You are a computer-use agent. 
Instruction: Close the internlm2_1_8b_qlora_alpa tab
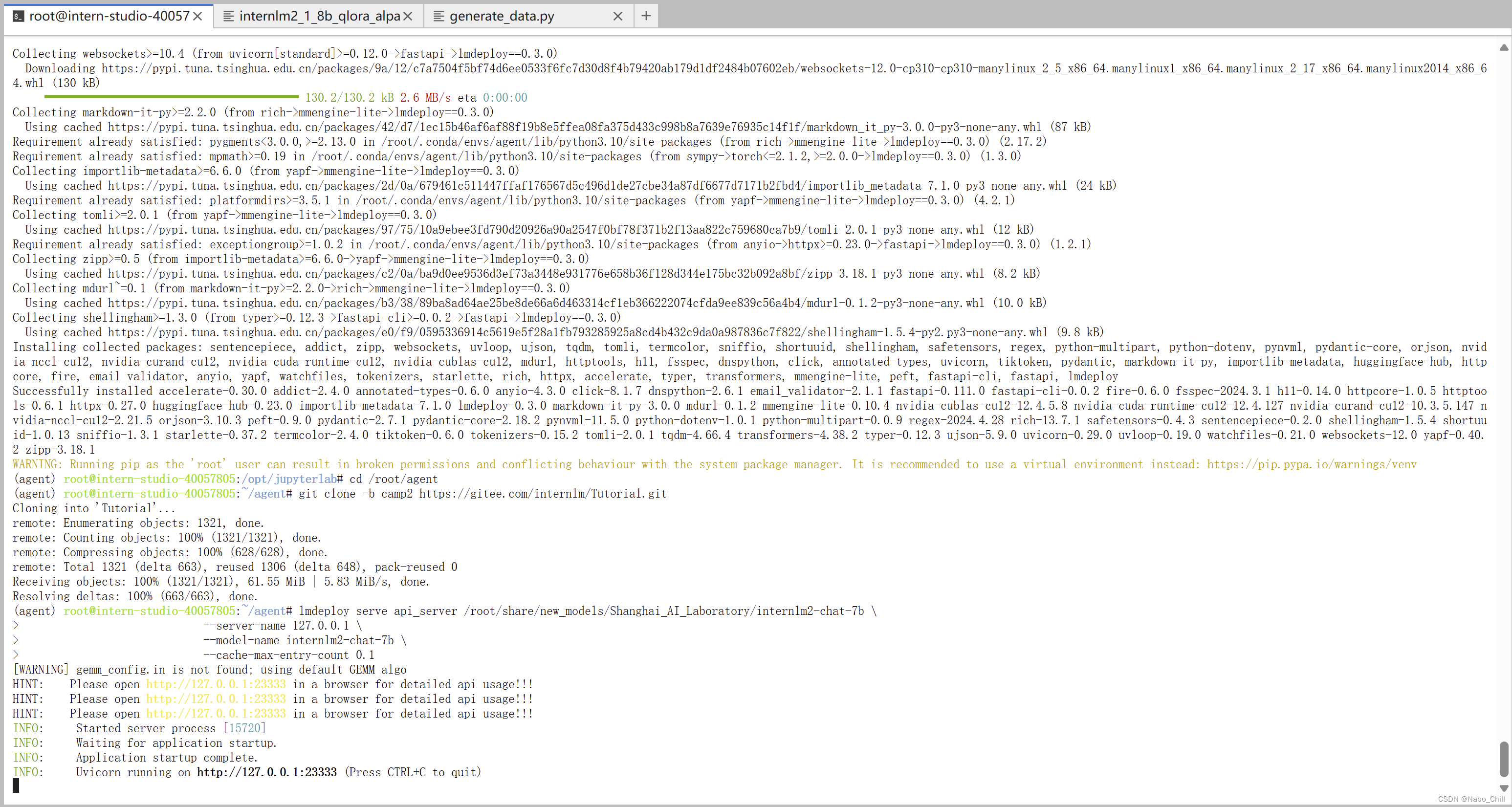(x=408, y=17)
